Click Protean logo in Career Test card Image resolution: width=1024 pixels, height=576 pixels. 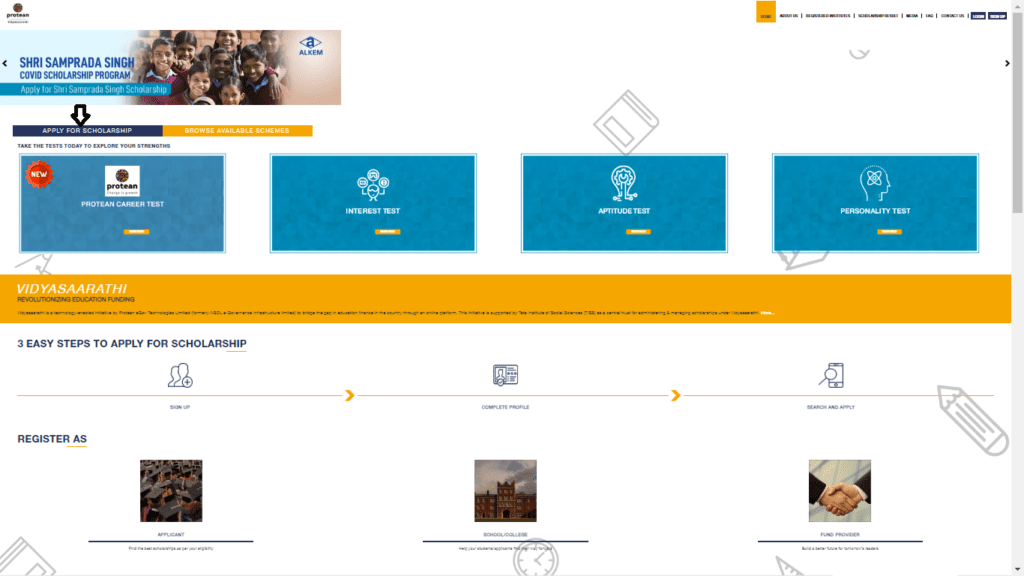122,181
